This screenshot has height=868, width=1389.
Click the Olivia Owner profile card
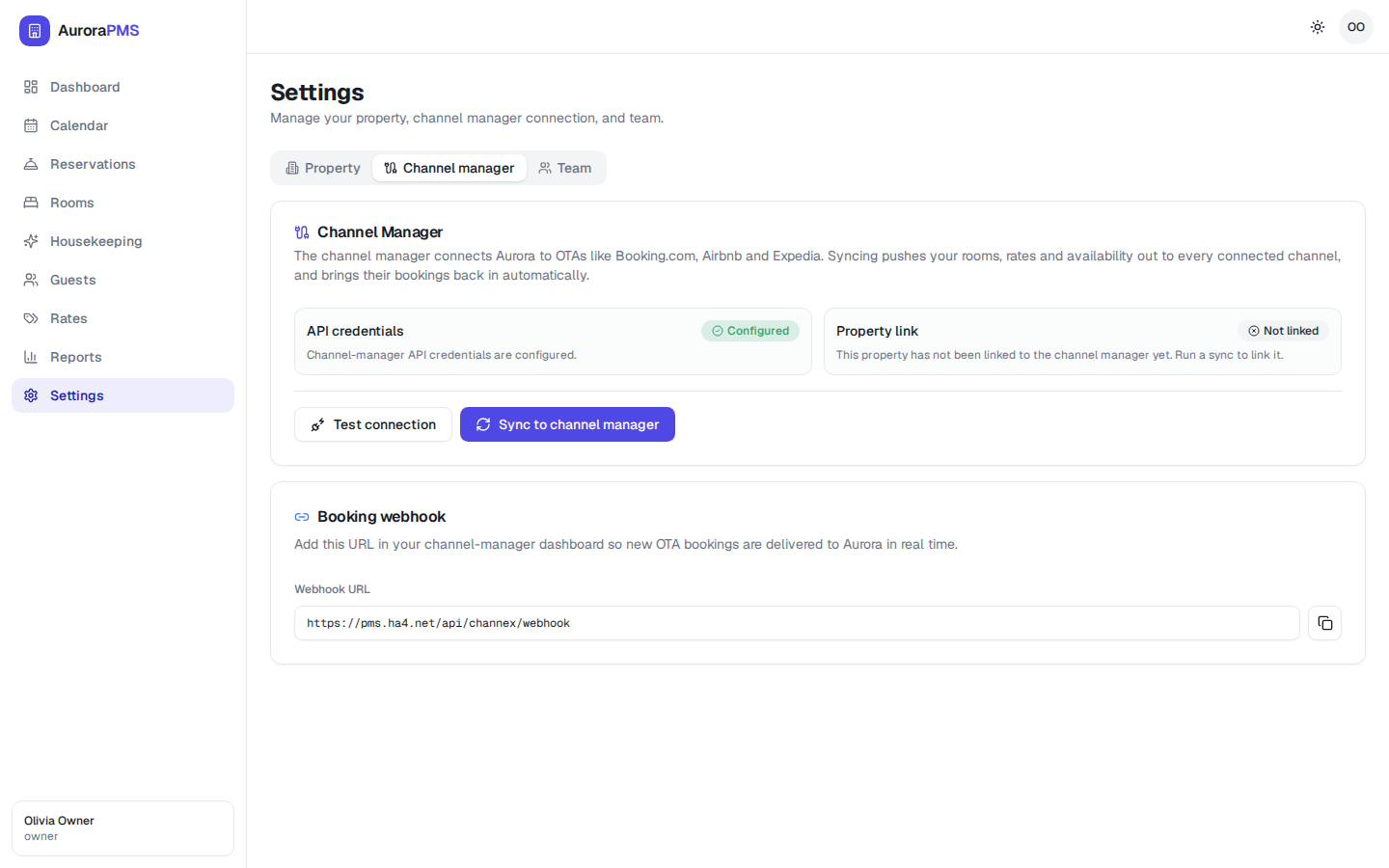(123, 828)
